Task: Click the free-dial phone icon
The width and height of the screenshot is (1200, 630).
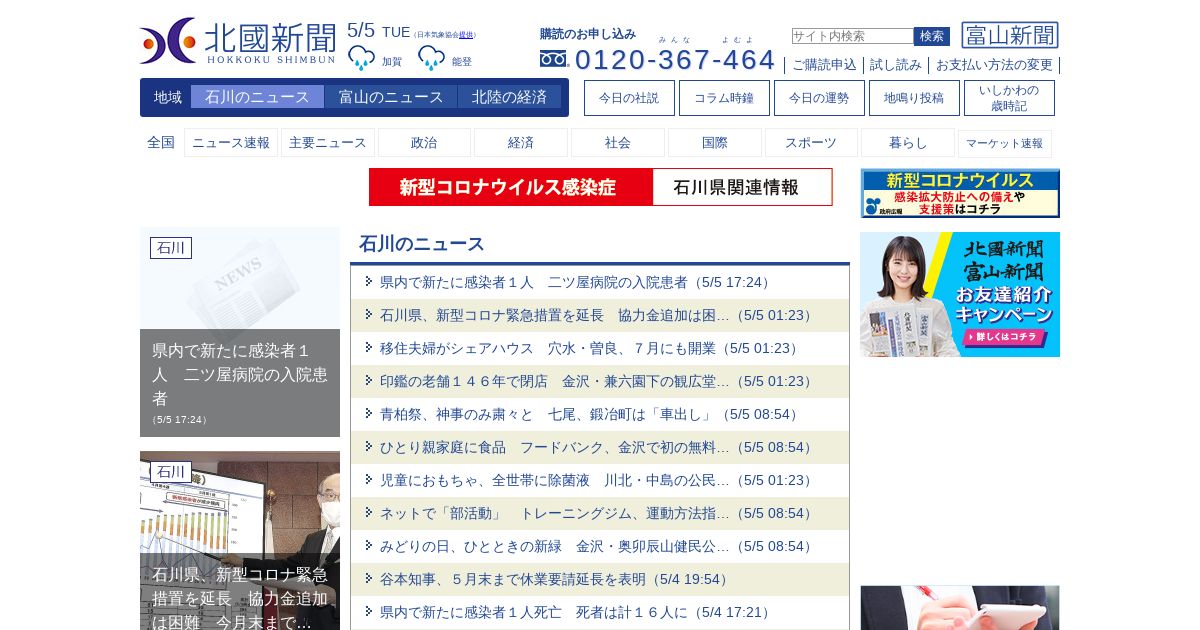Action: [x=553, y=59]
